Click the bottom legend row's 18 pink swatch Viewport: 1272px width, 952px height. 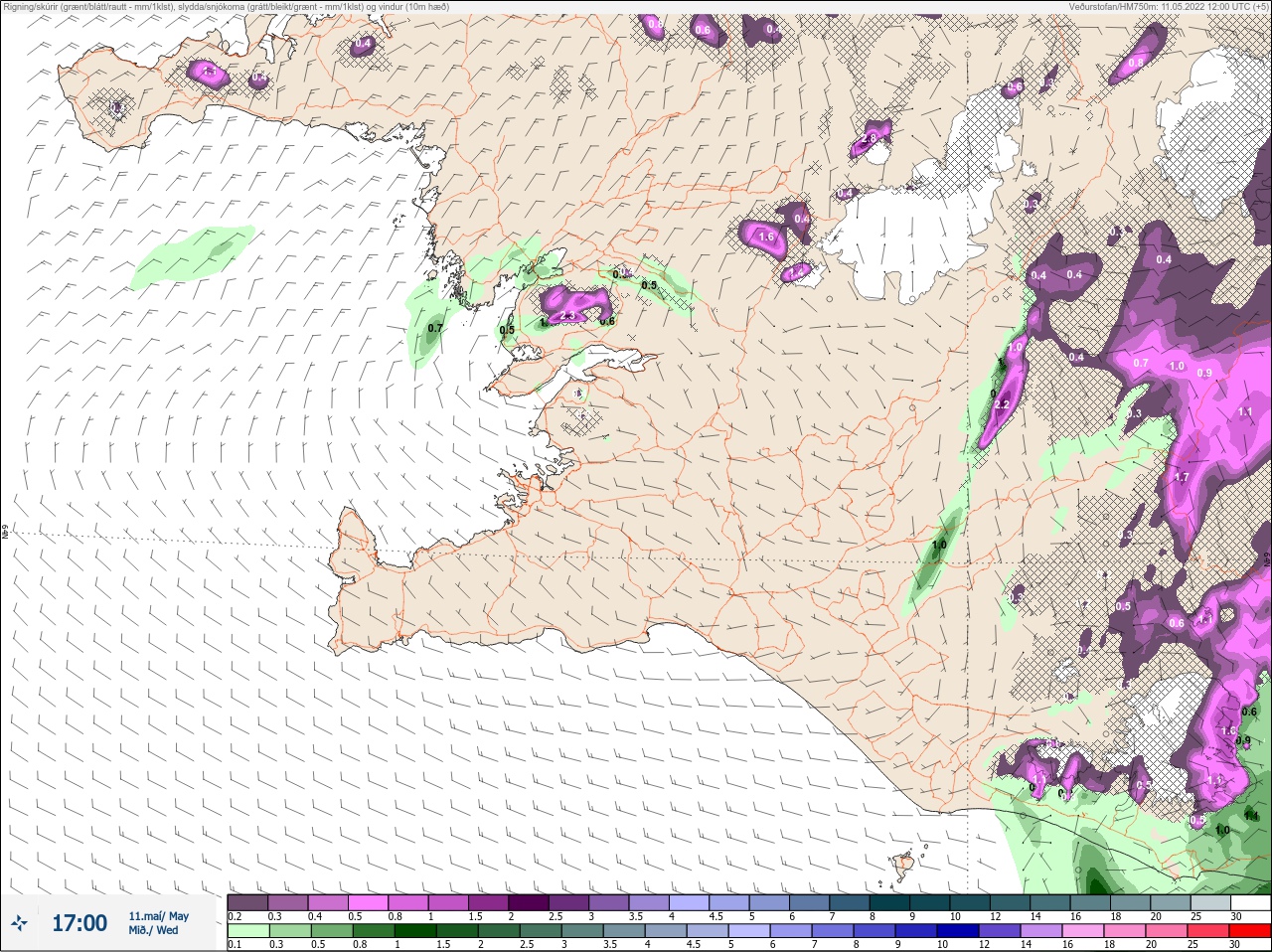pos(1126,931)
